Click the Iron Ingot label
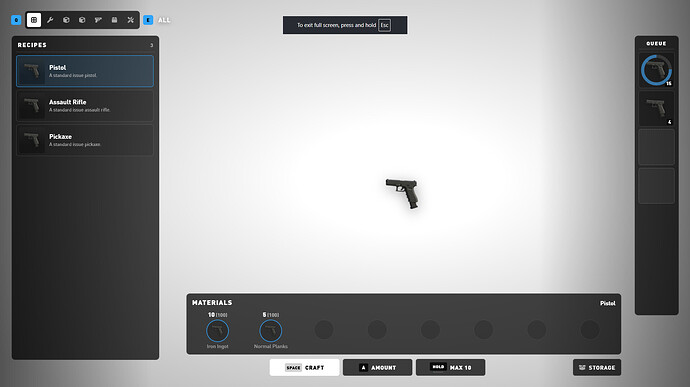Image resolution: width=690 pixels, height=387 pixels. click(x=217, y=346)
